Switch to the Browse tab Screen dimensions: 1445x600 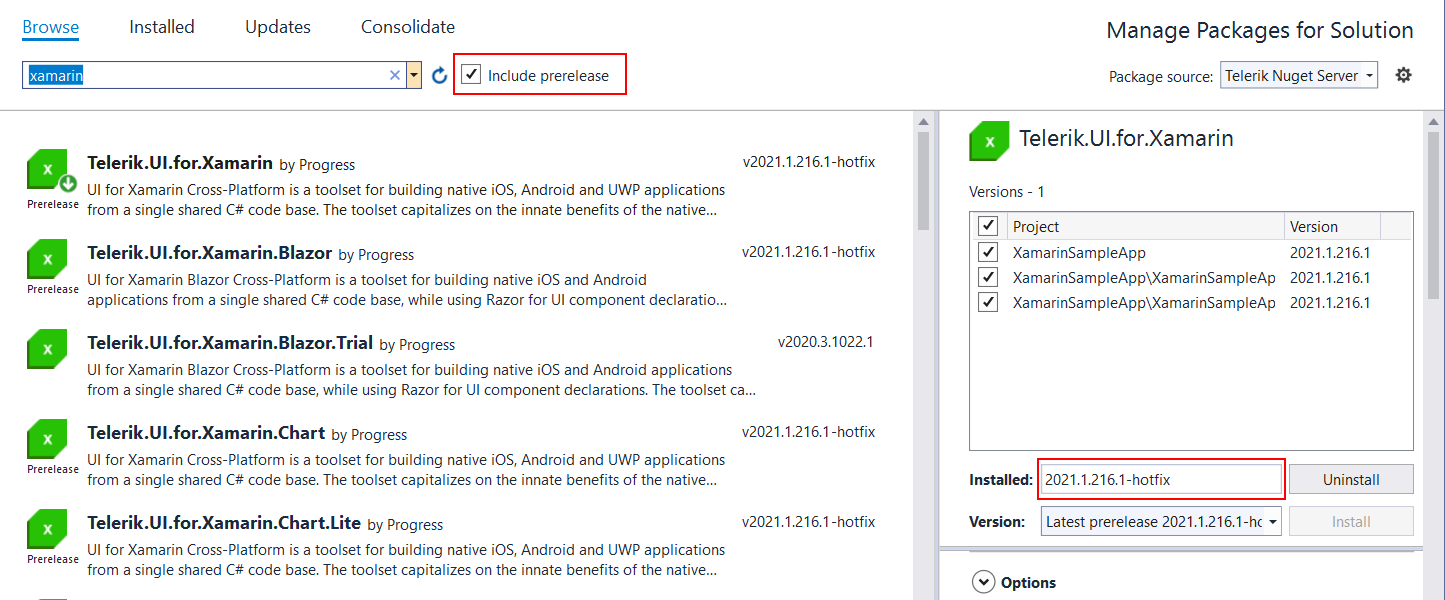pos(51,27)
